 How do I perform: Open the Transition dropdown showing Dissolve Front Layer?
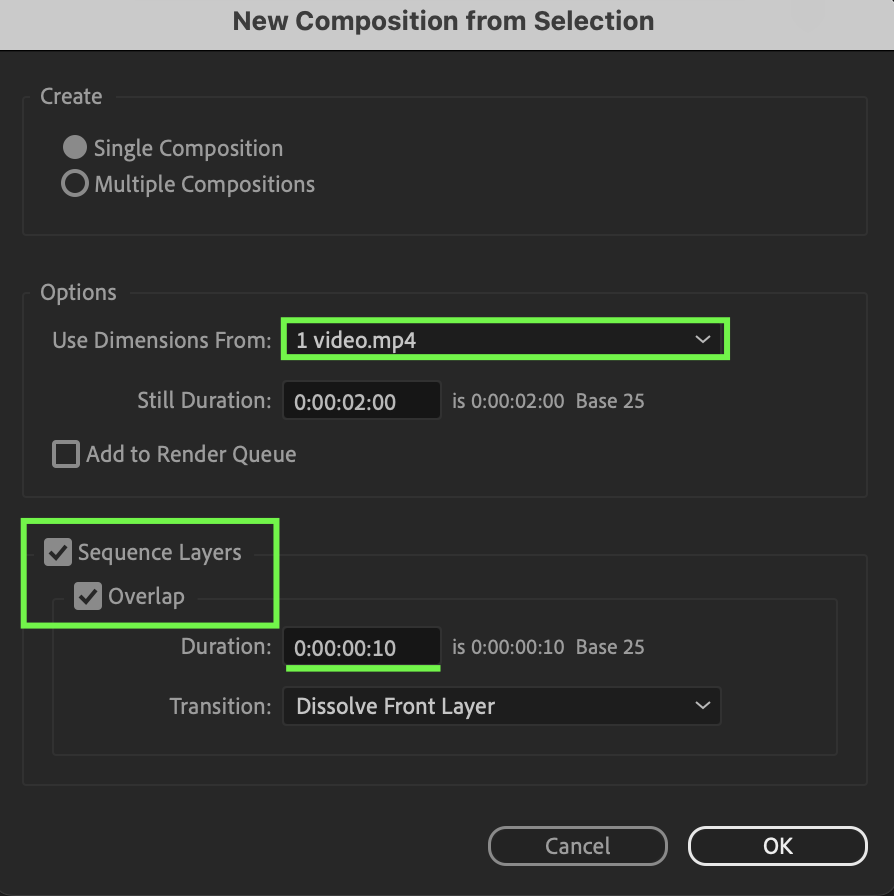tap(500, 706)
